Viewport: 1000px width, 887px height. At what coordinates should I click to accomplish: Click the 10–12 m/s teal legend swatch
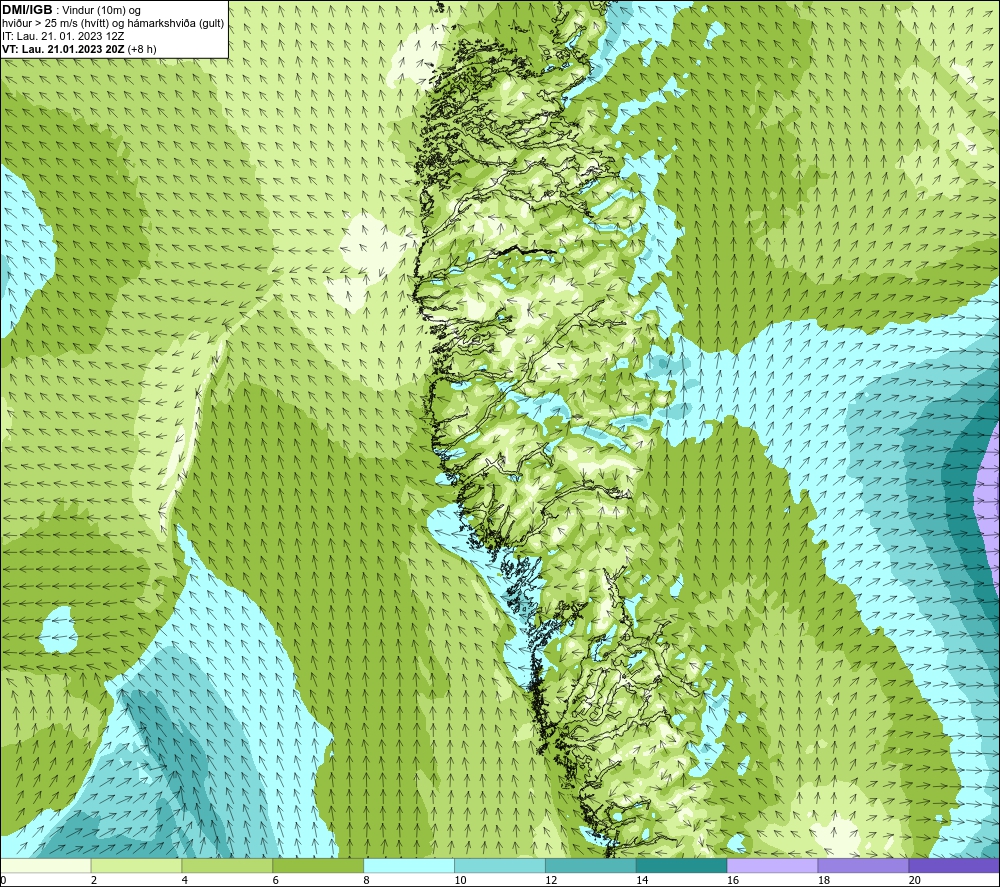500,865
